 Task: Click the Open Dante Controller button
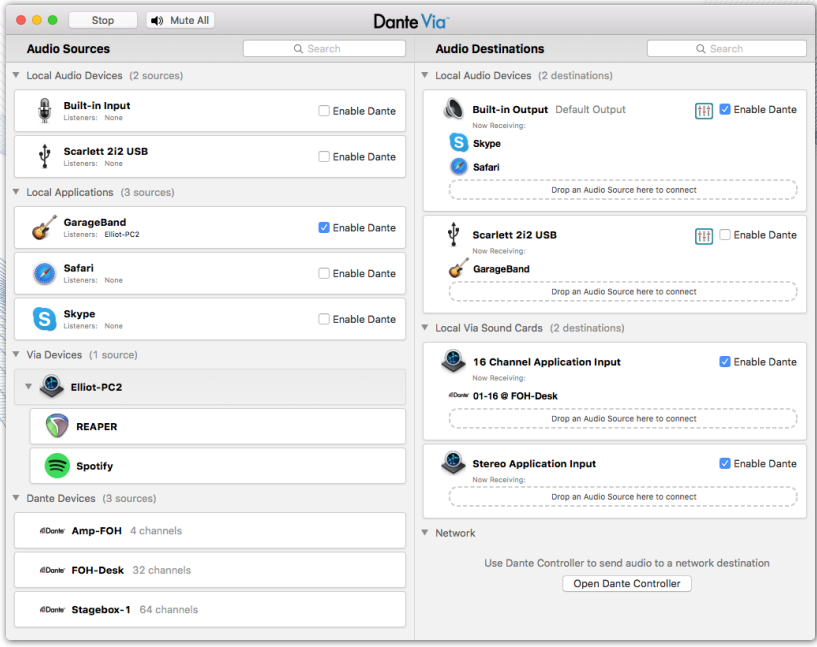click(x=627, y=584)
